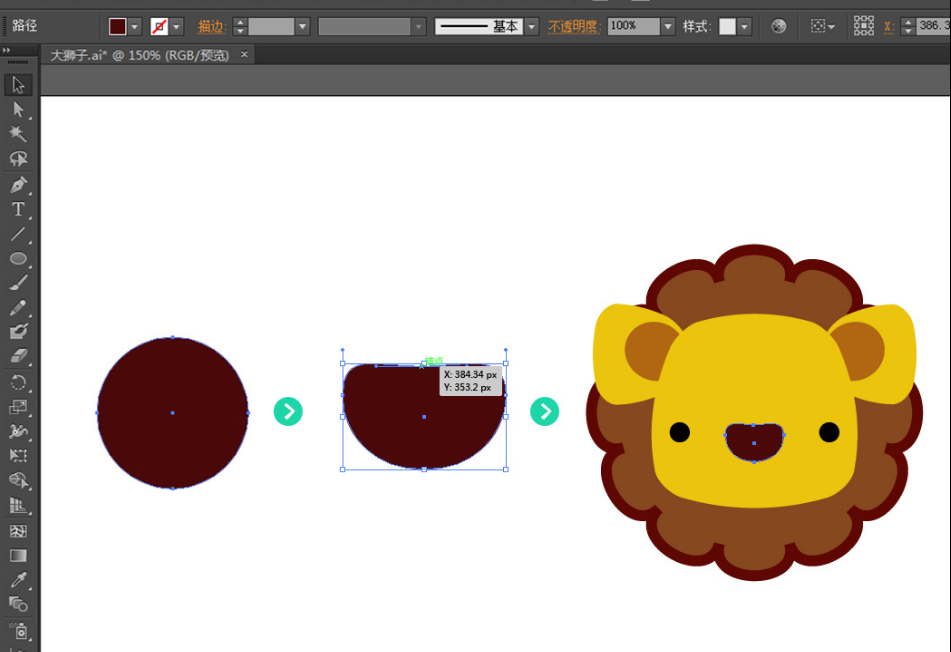Pick the Ellipse tool
The width and height of the screenshot is (951, 652).
coord(18,259)
